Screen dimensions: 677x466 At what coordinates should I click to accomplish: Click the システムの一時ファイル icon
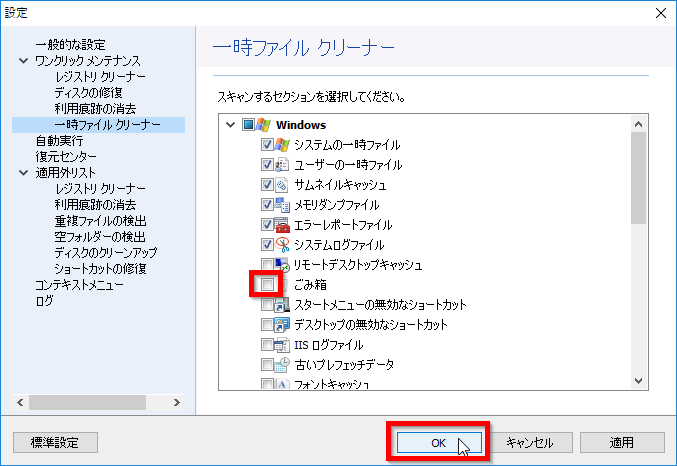point(282,145)
